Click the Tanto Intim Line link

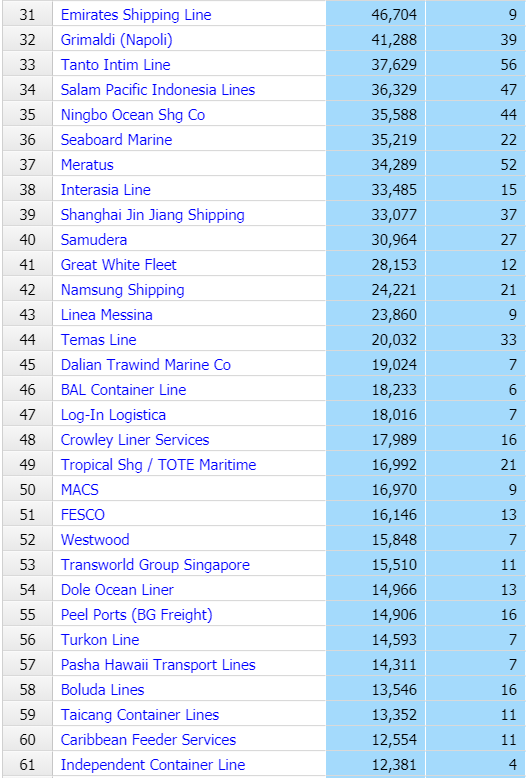pyautogui.click(x=116, y=65)
